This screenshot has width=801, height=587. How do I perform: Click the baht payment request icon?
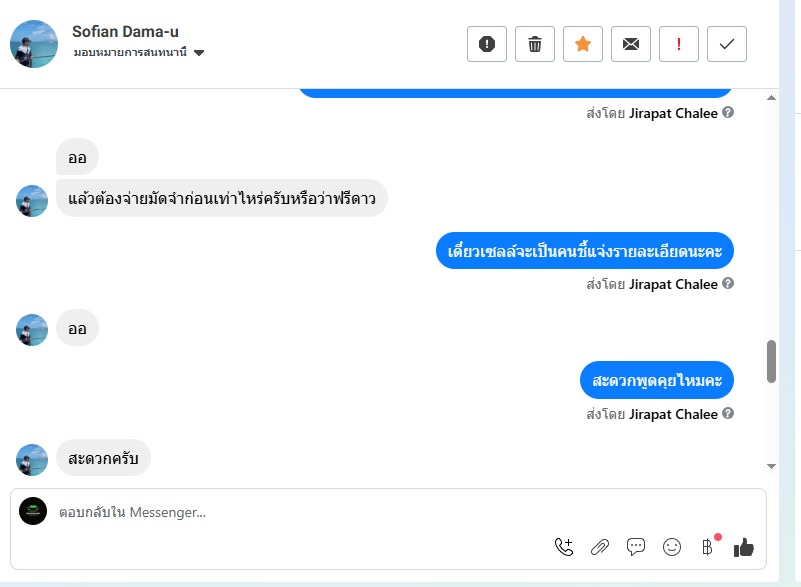[708, 547]
